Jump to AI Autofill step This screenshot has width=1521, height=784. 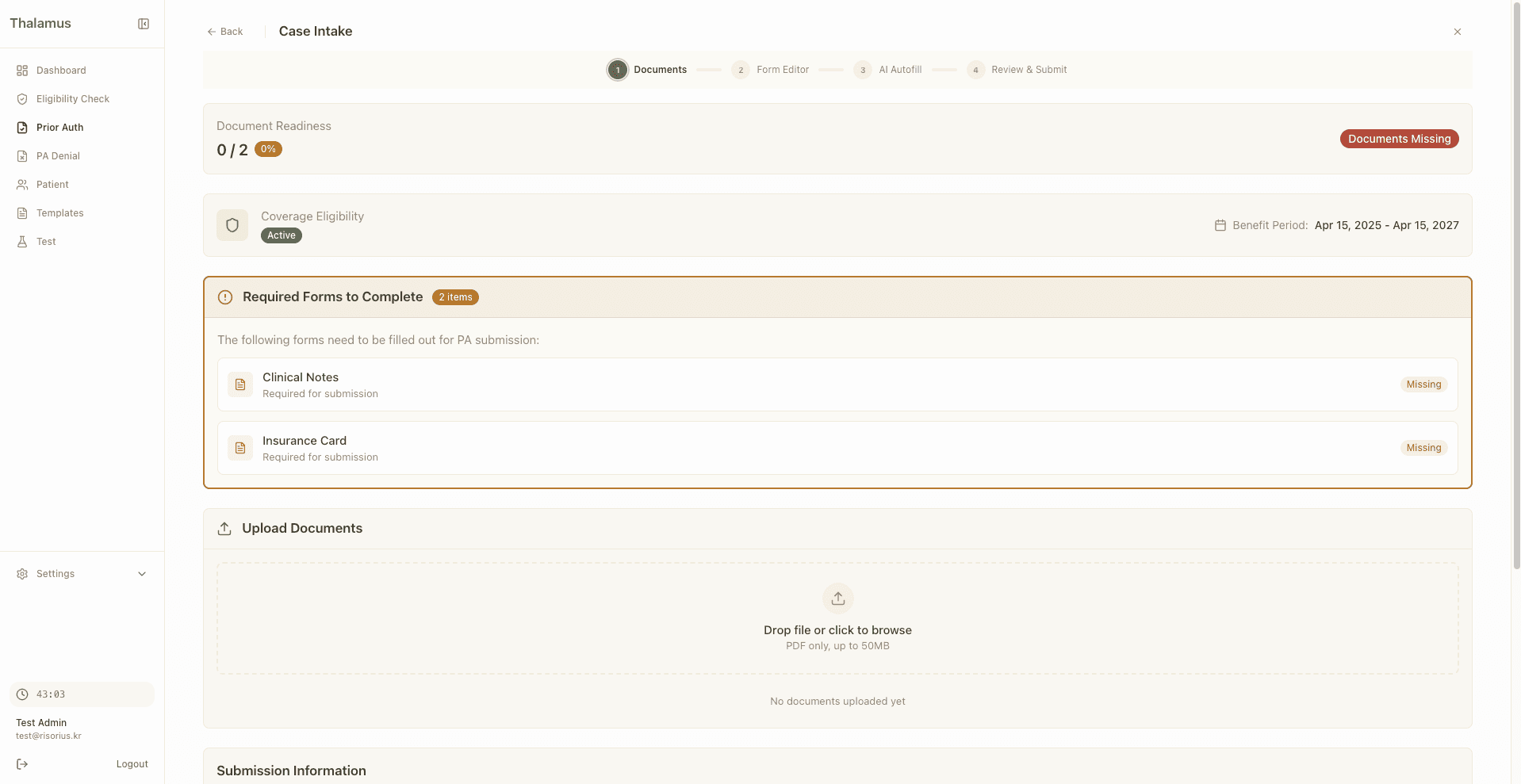(887, 70)
